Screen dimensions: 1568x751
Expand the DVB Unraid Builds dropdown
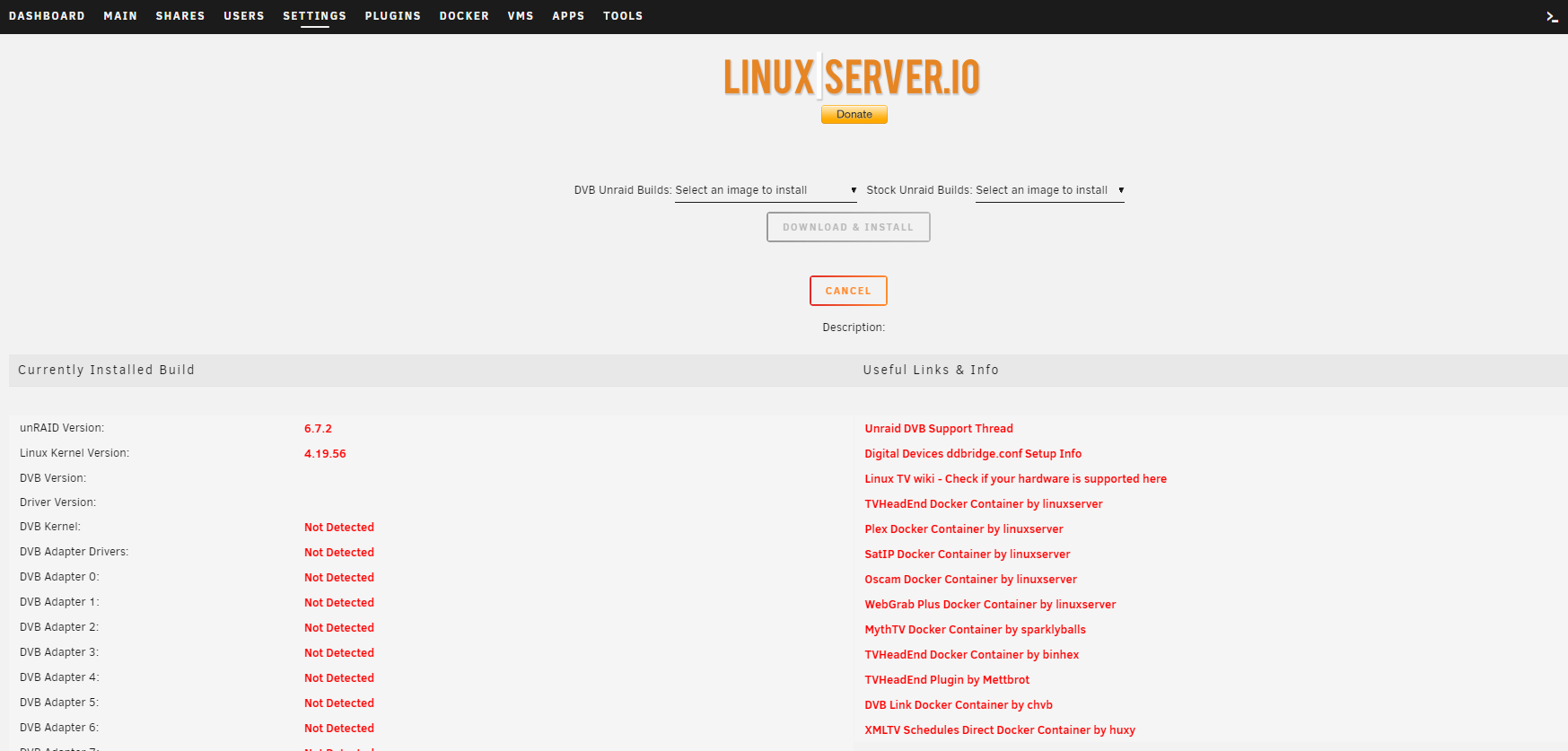[766, 190]
